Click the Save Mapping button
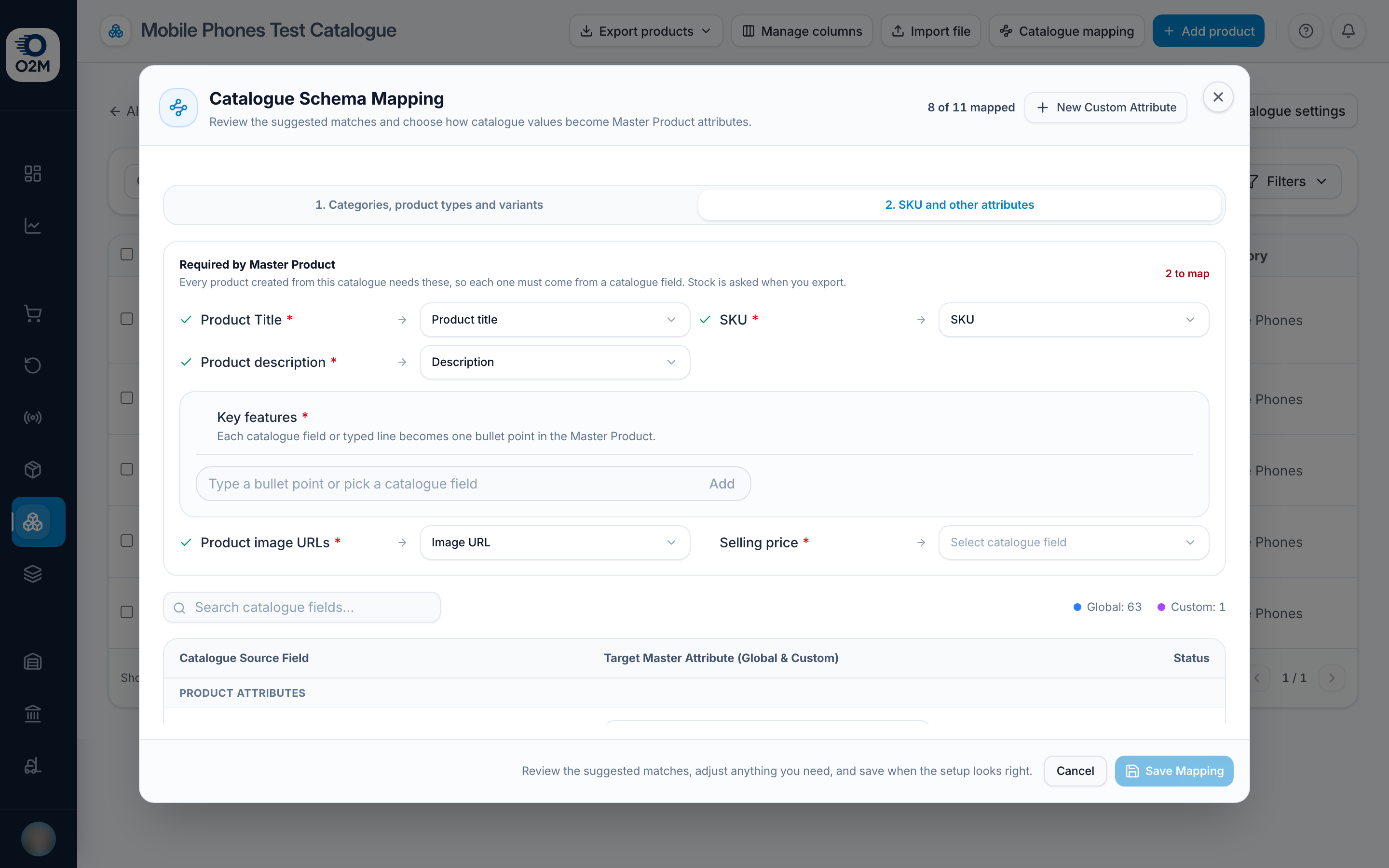Image resolution: width=1389 pixels, height=868 pixels. (x=1174, y=771)
